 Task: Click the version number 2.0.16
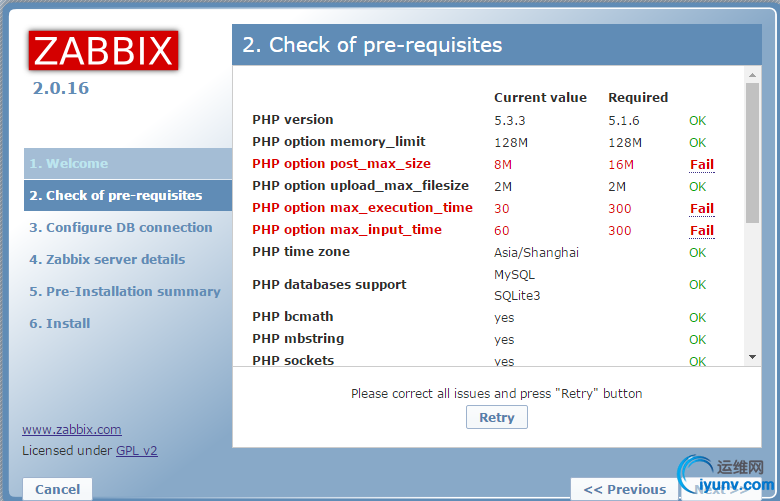(x=61, y=89)
